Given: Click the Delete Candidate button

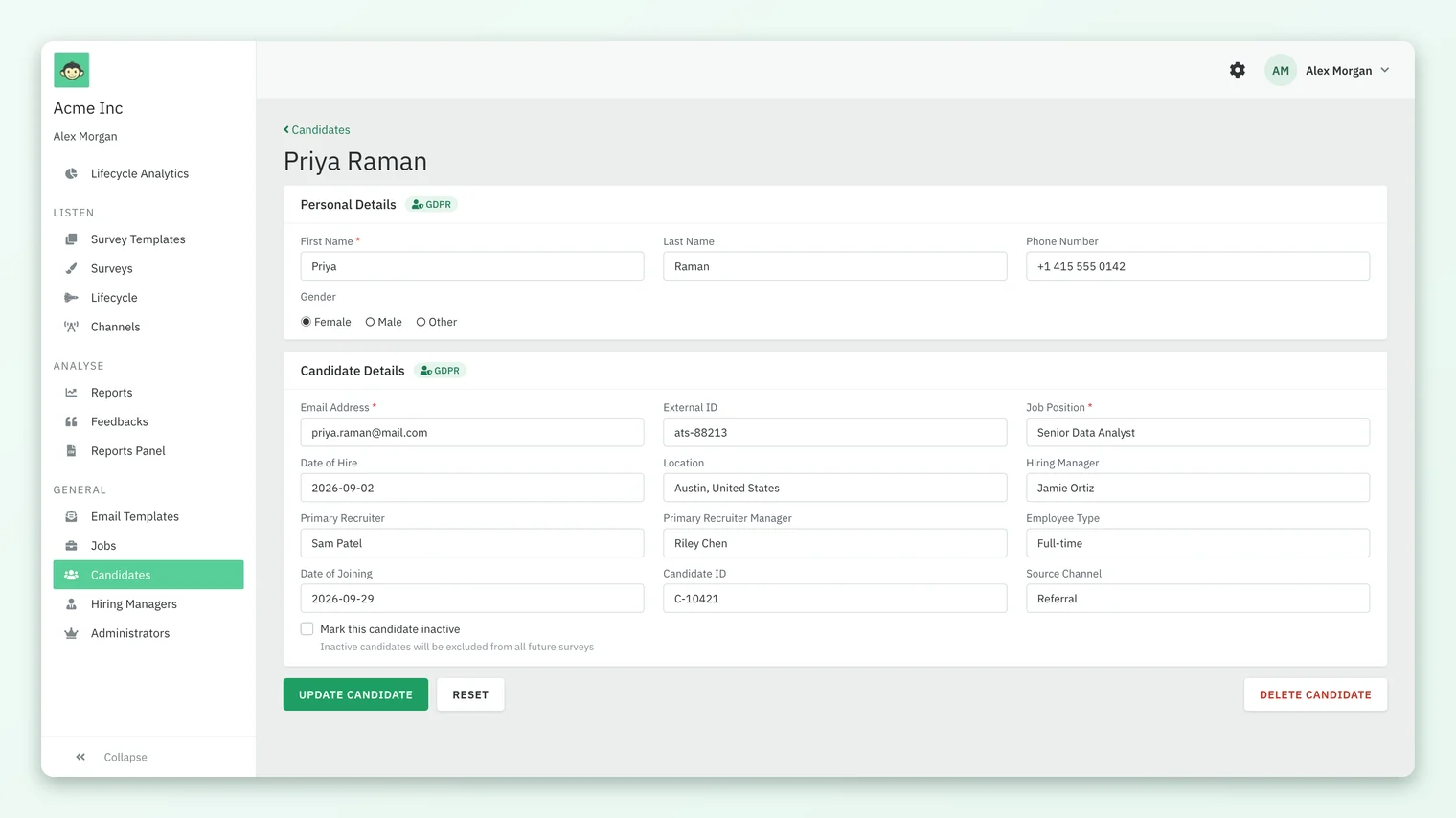Looking at the screenshot, I should tap(1315, 694).
